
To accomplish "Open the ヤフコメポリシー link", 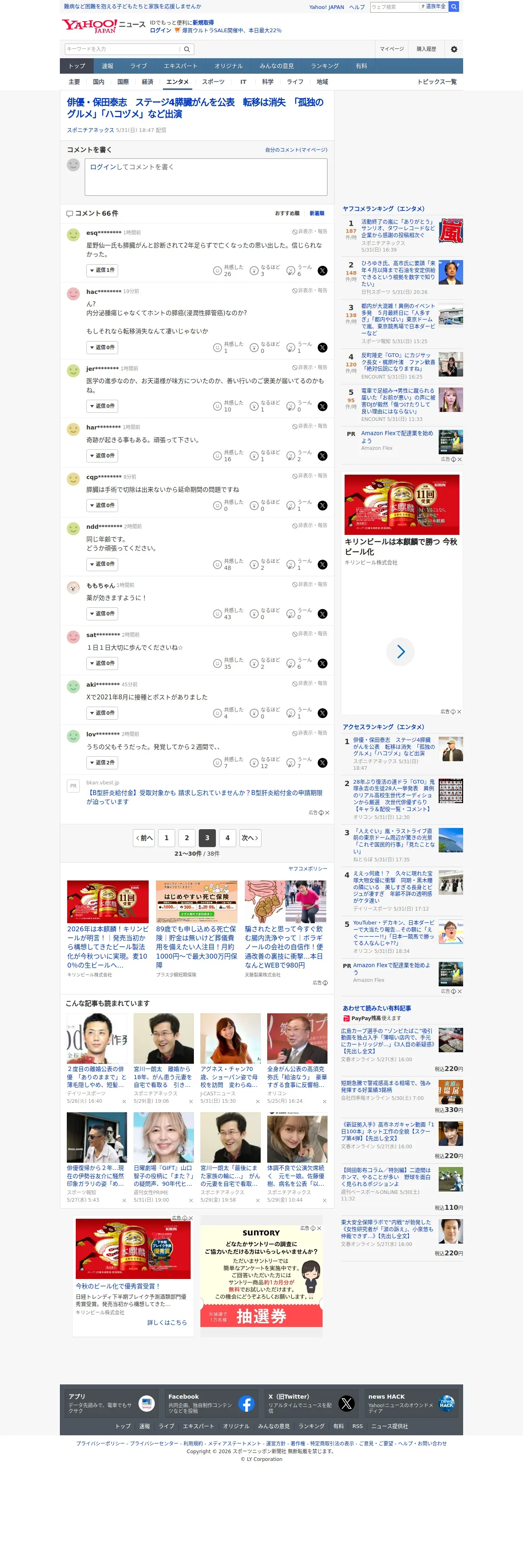I will [308, 869].
